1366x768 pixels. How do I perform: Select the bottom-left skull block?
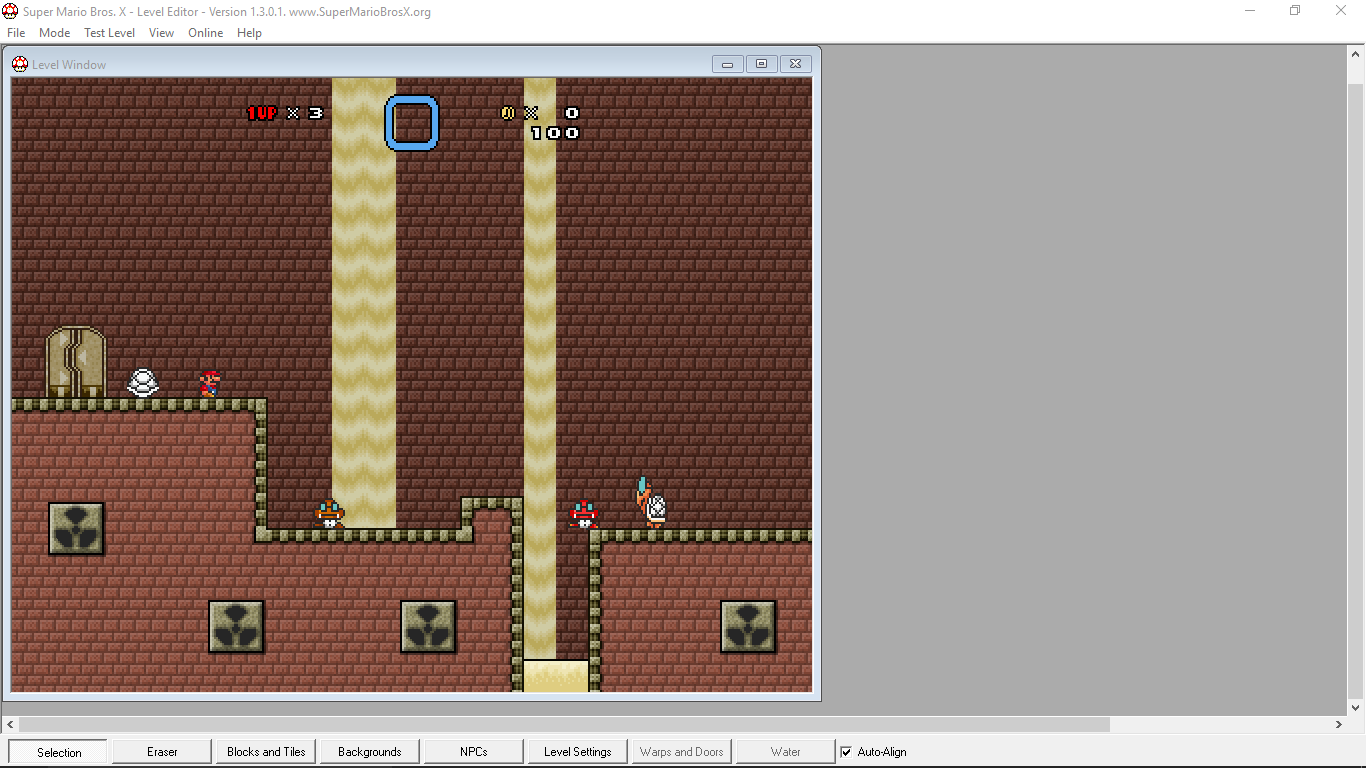(x=236, y=627)
